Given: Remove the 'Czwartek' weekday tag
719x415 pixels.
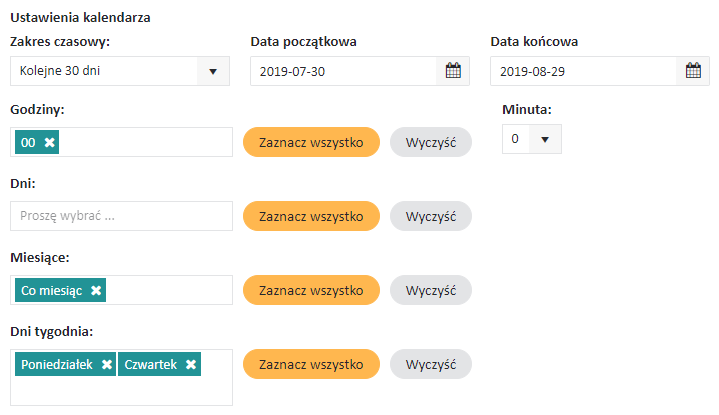Looking at the screenshot, I should tap(191, 365).
